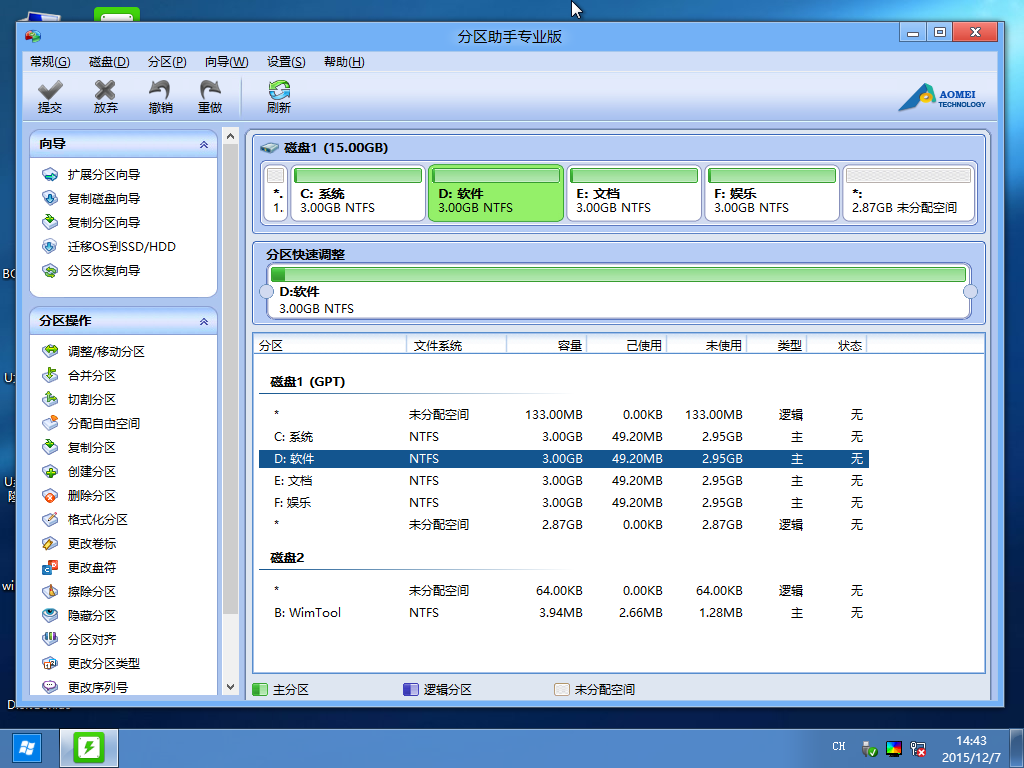Select 创建分区 operation

(79, 472)
